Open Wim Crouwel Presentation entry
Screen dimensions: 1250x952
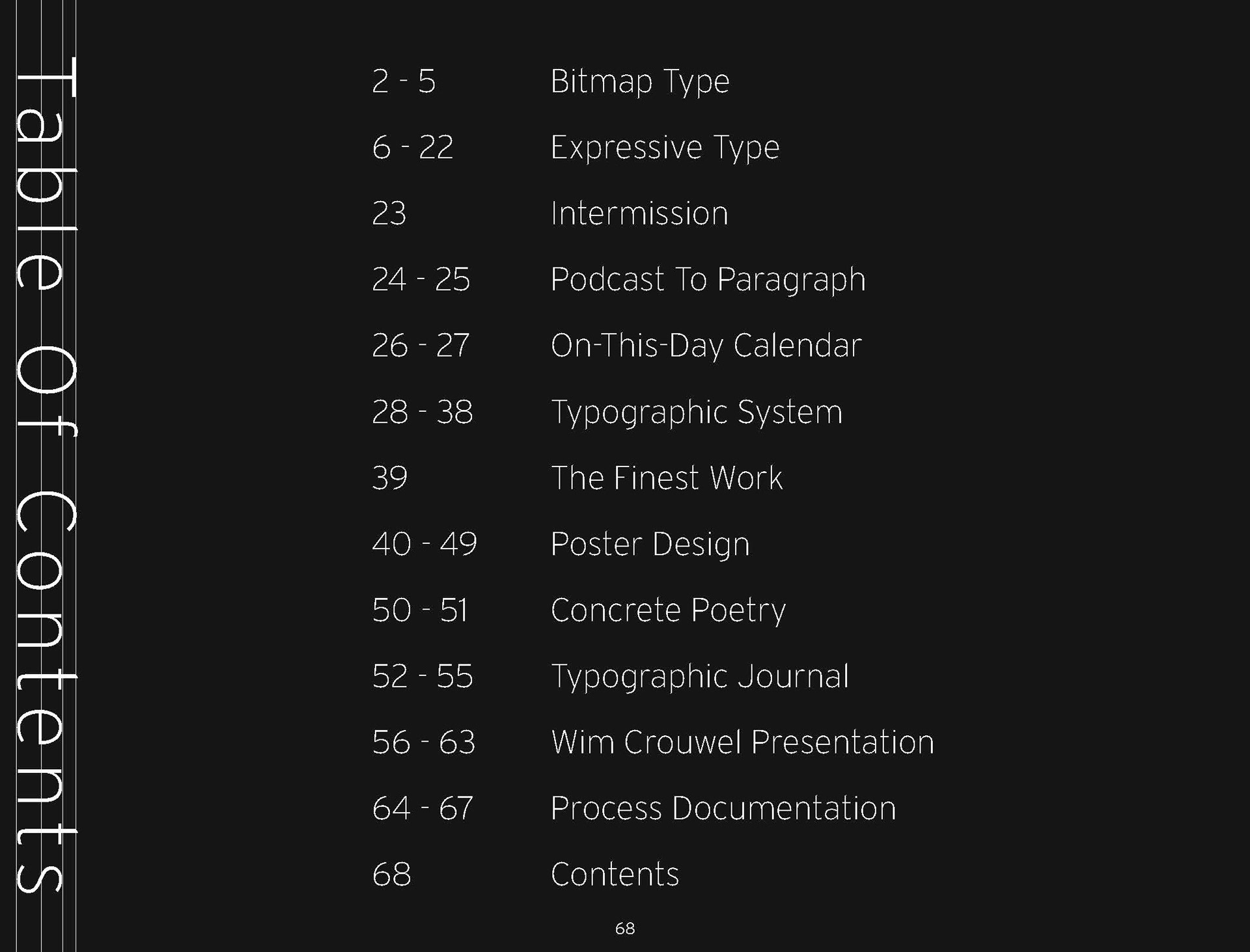click(742, 742)
